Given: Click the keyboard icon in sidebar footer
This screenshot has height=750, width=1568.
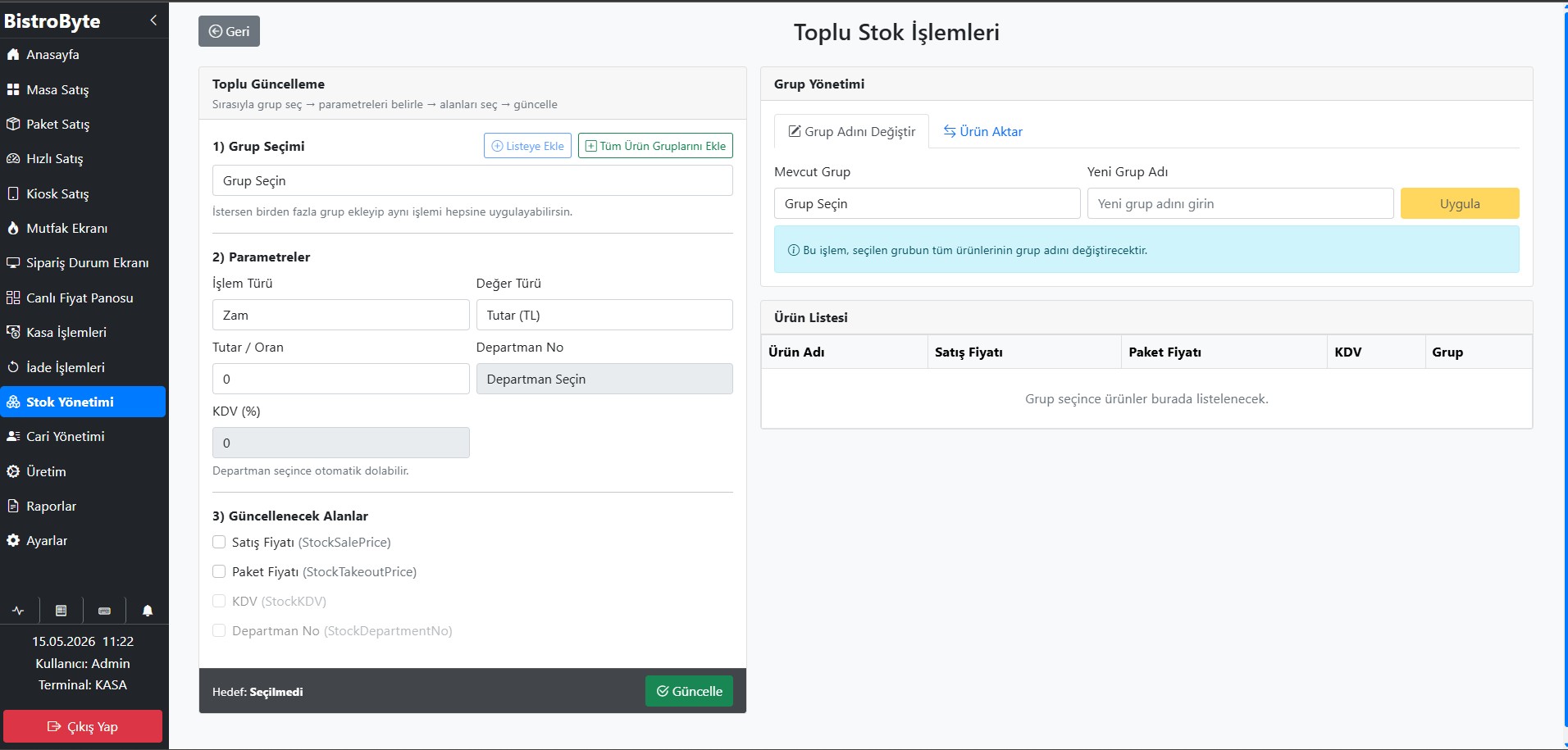Looking at the screenshot, I should (104, 611).
